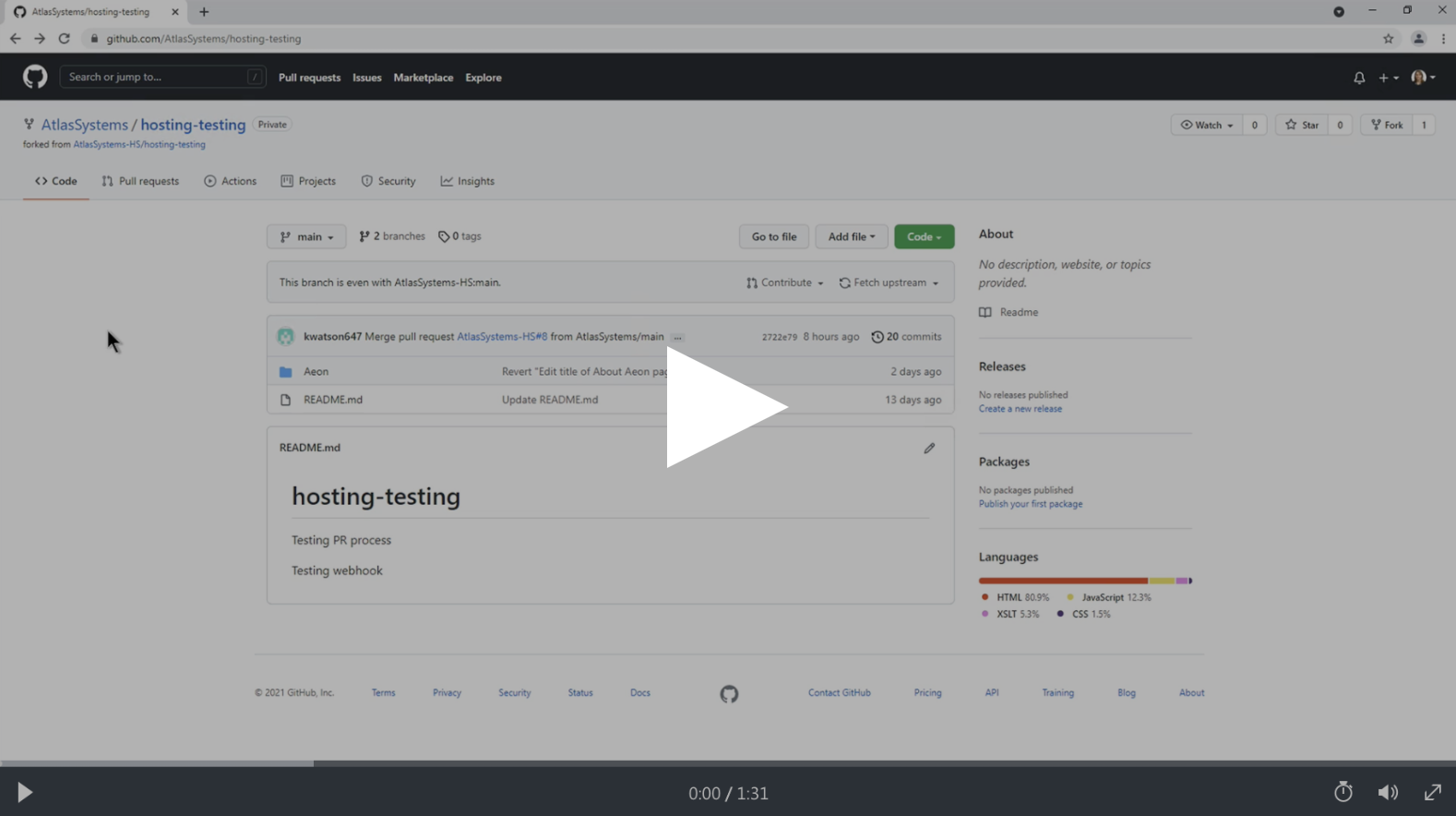Star the hosting-testing repository
1456x816 pixels.
click(x=1302, y=125)
